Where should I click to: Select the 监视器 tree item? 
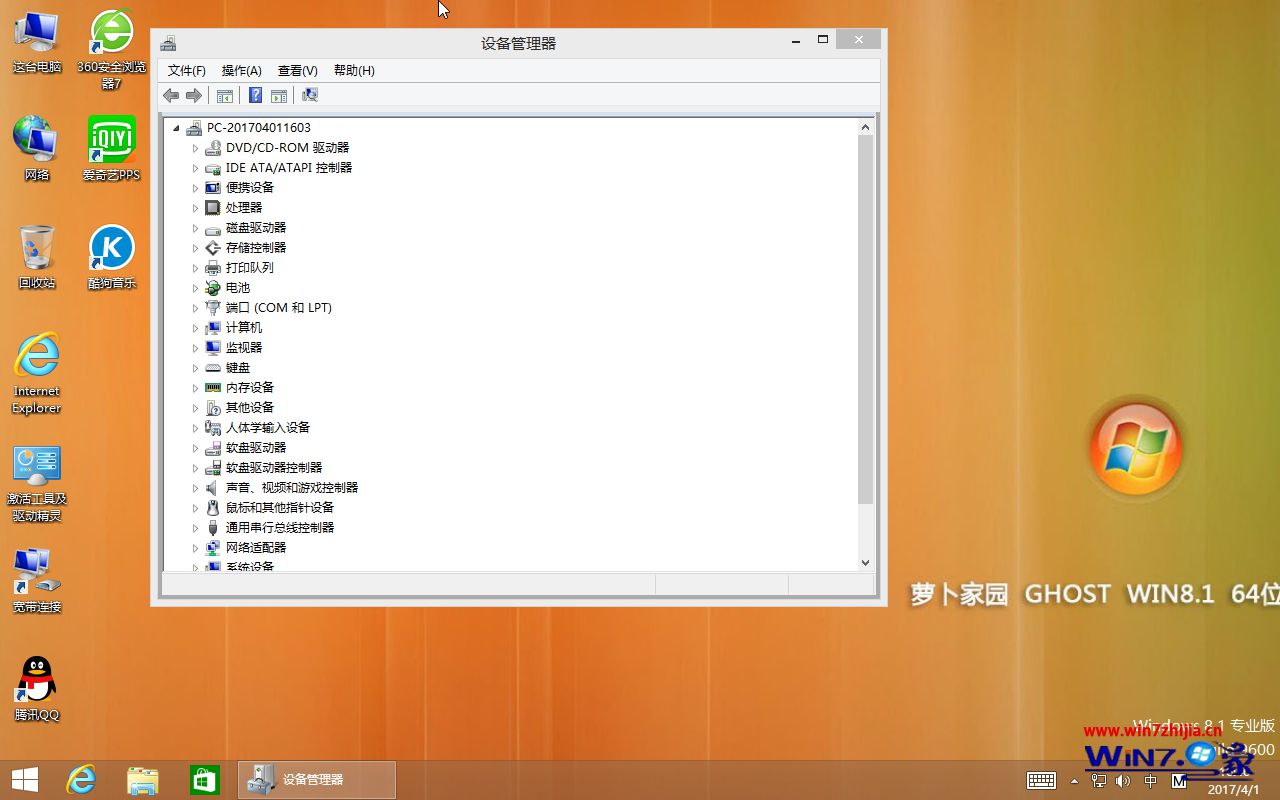click(243, 347)
